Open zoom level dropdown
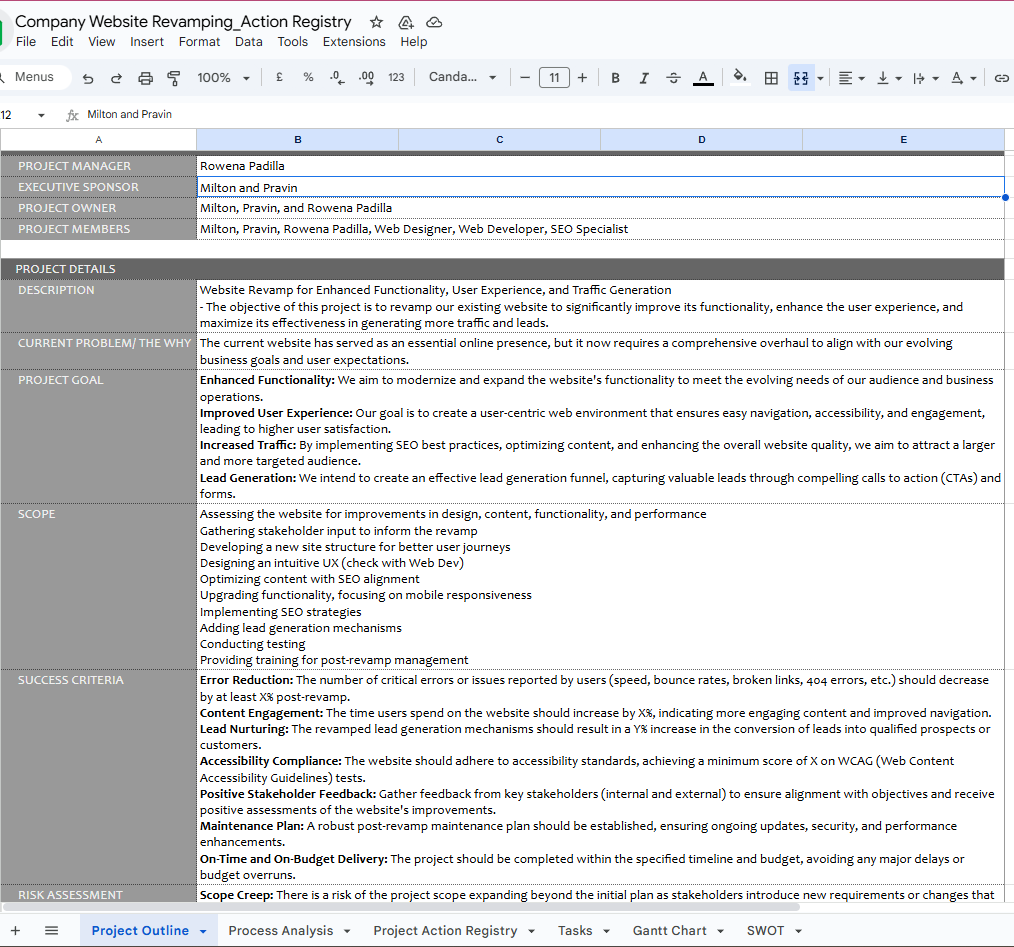Screen dimensions: 1014x947 223,78
